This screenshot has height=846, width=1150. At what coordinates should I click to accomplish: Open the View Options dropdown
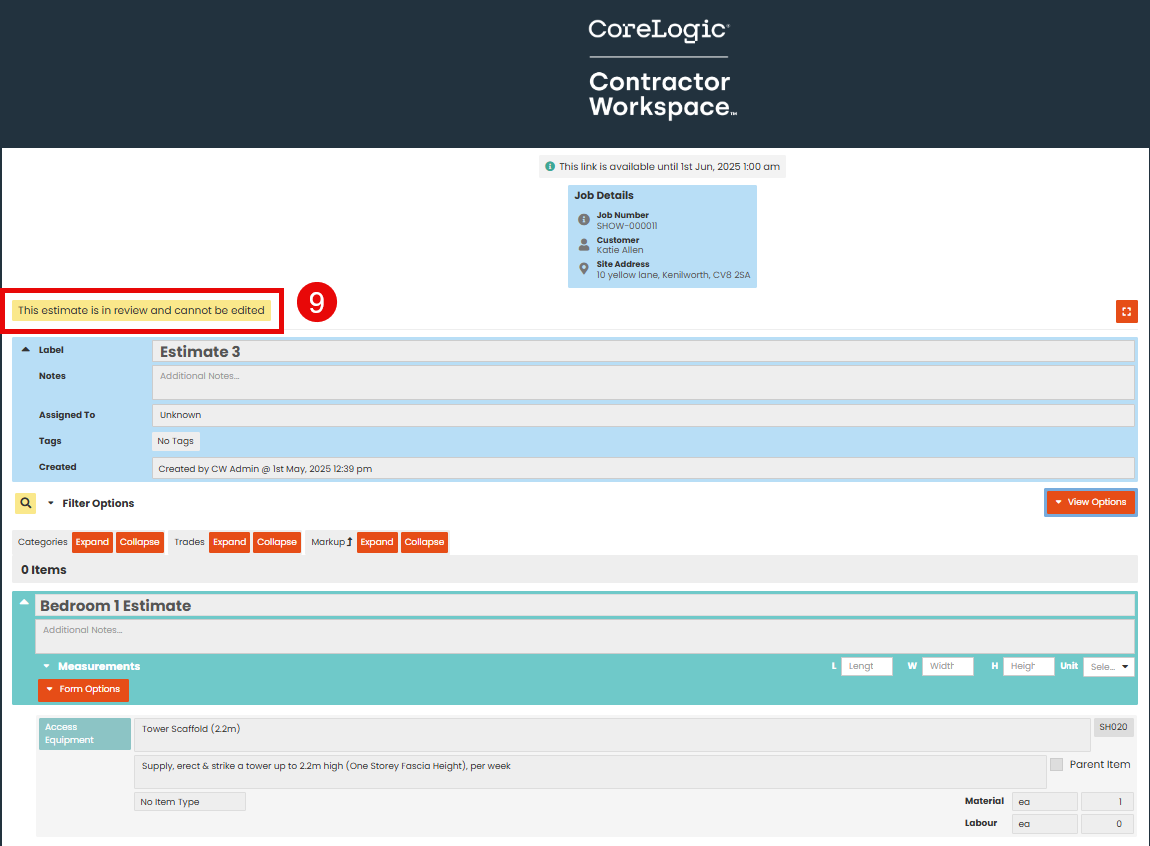[1091, 502]
